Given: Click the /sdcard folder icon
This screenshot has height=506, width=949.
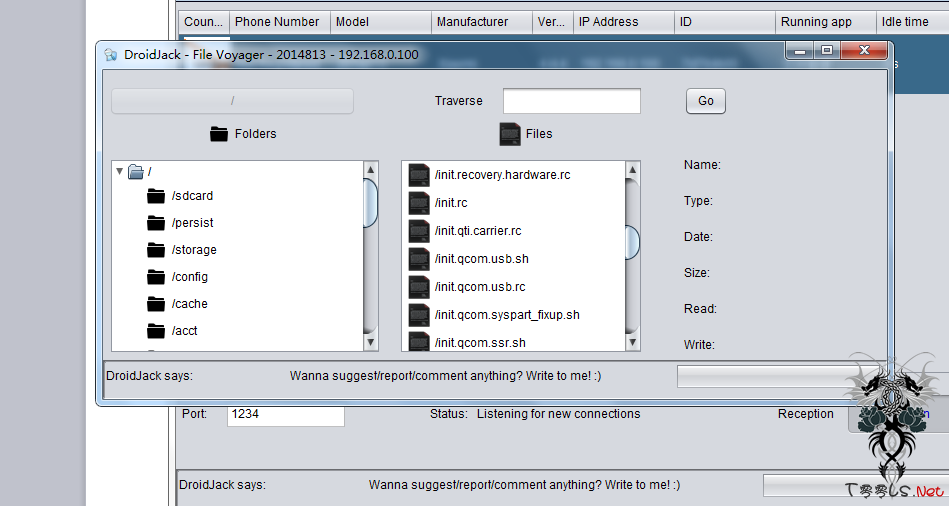Looking at the screenshot, I should pyautogui.click(x=156, y=196).
